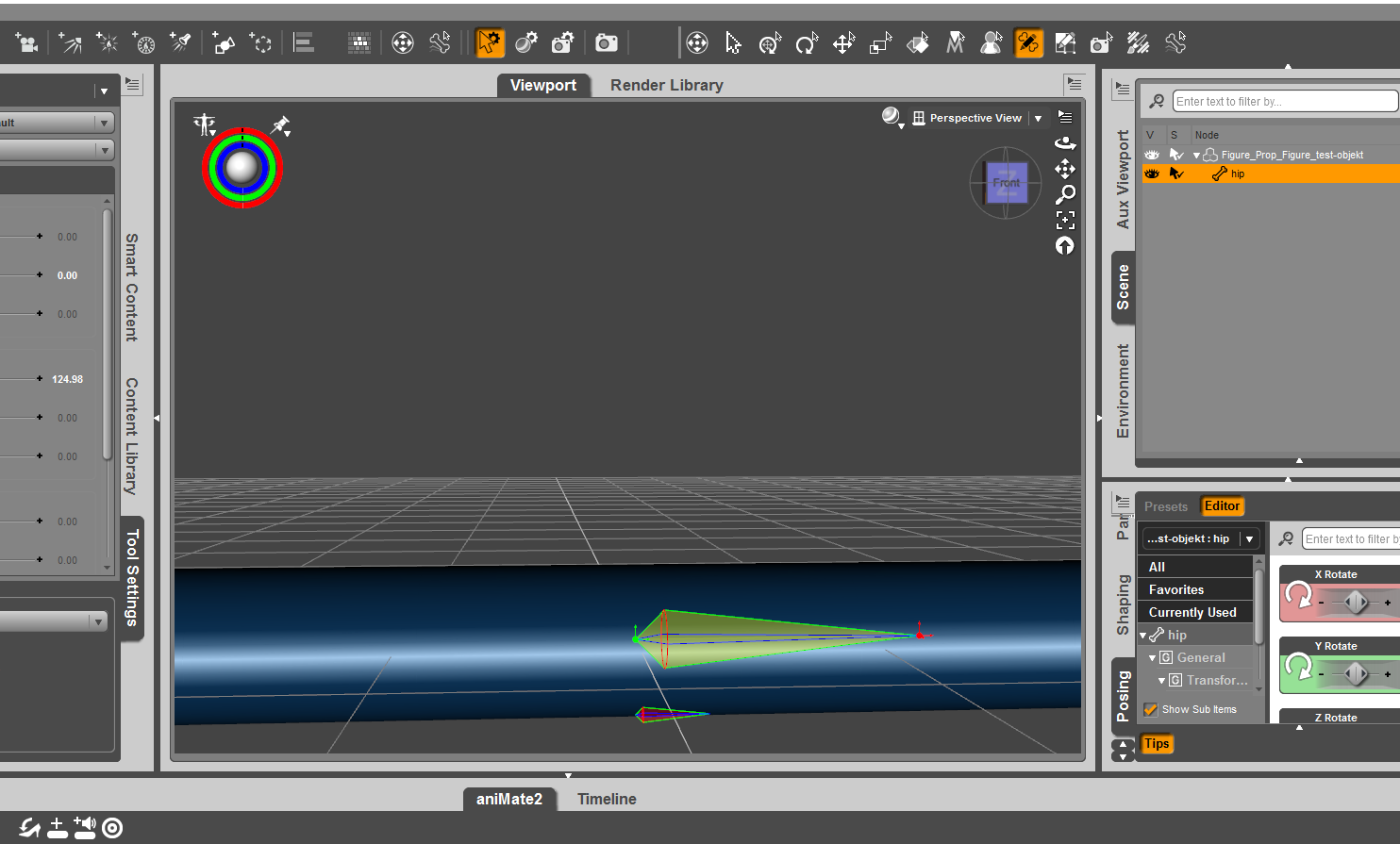Switch to the Shaping side tab
This screenshot has height=844, width=1400.
[1123, 604]
